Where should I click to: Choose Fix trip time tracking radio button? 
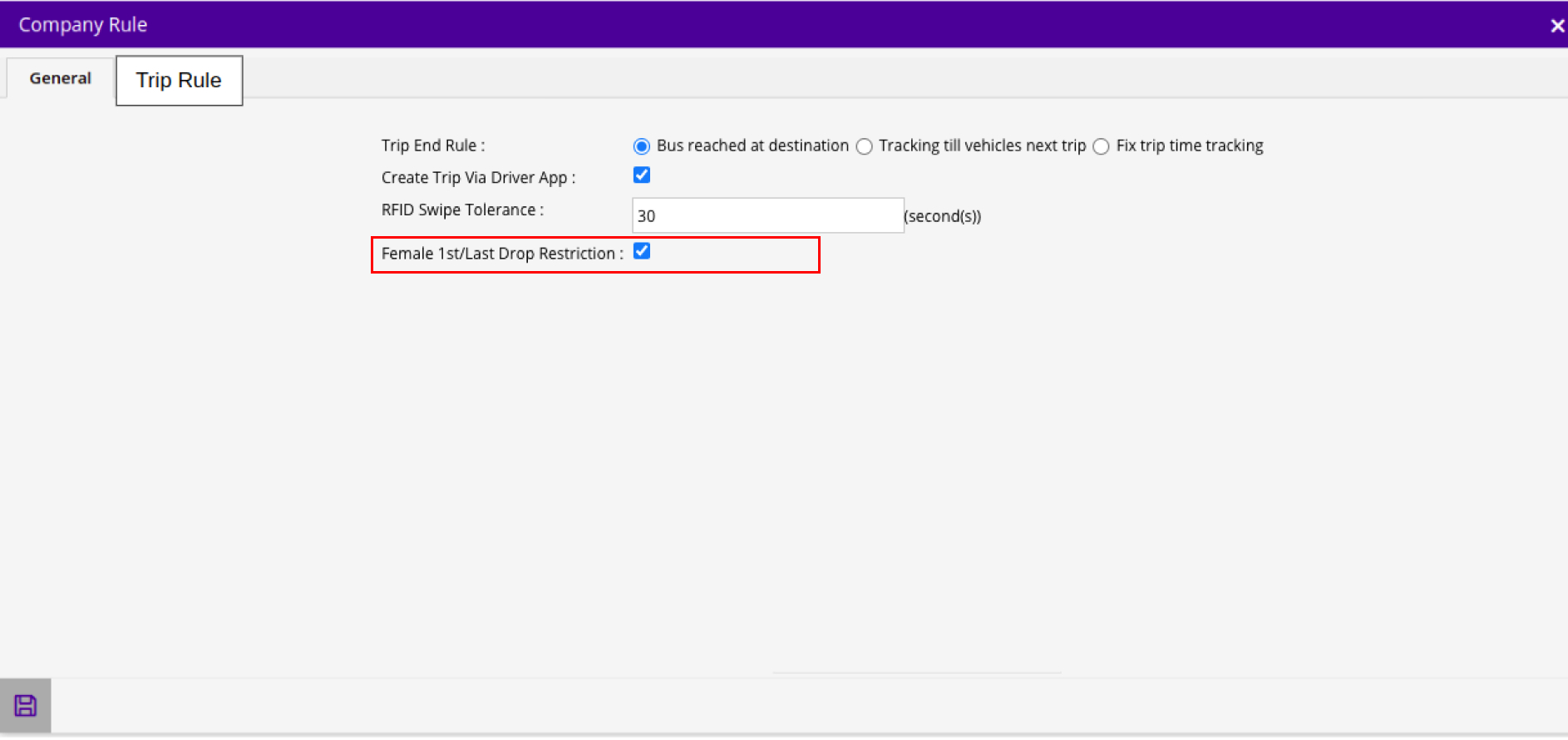pyautogui.click(x=1101, y=146)
